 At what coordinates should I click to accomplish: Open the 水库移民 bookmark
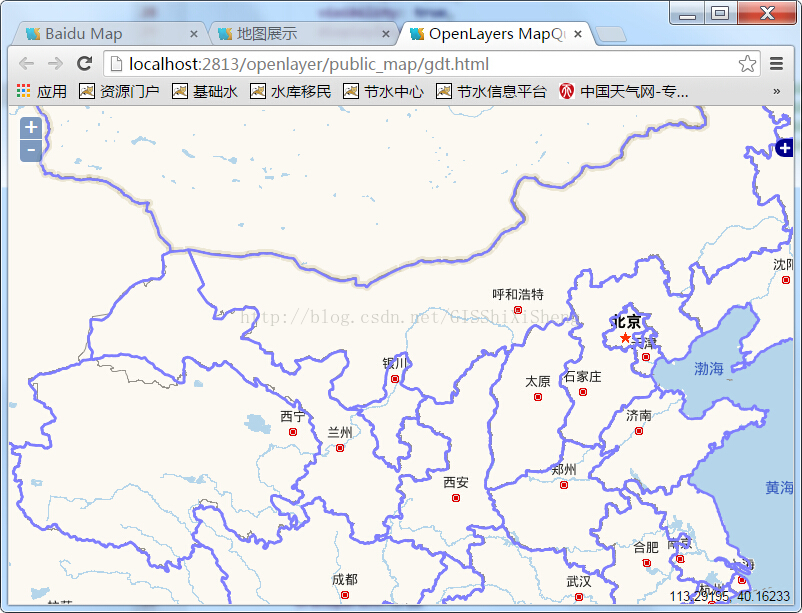click(x=291, y=92)
